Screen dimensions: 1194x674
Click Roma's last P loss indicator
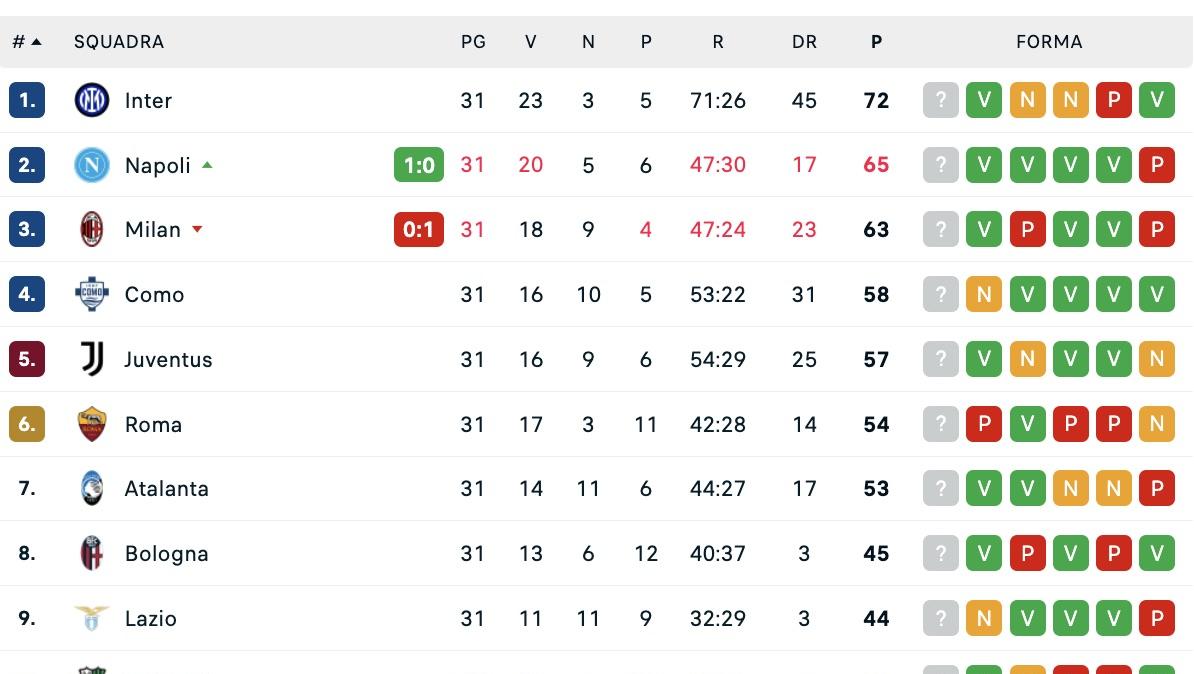(x=1113, y=423)
